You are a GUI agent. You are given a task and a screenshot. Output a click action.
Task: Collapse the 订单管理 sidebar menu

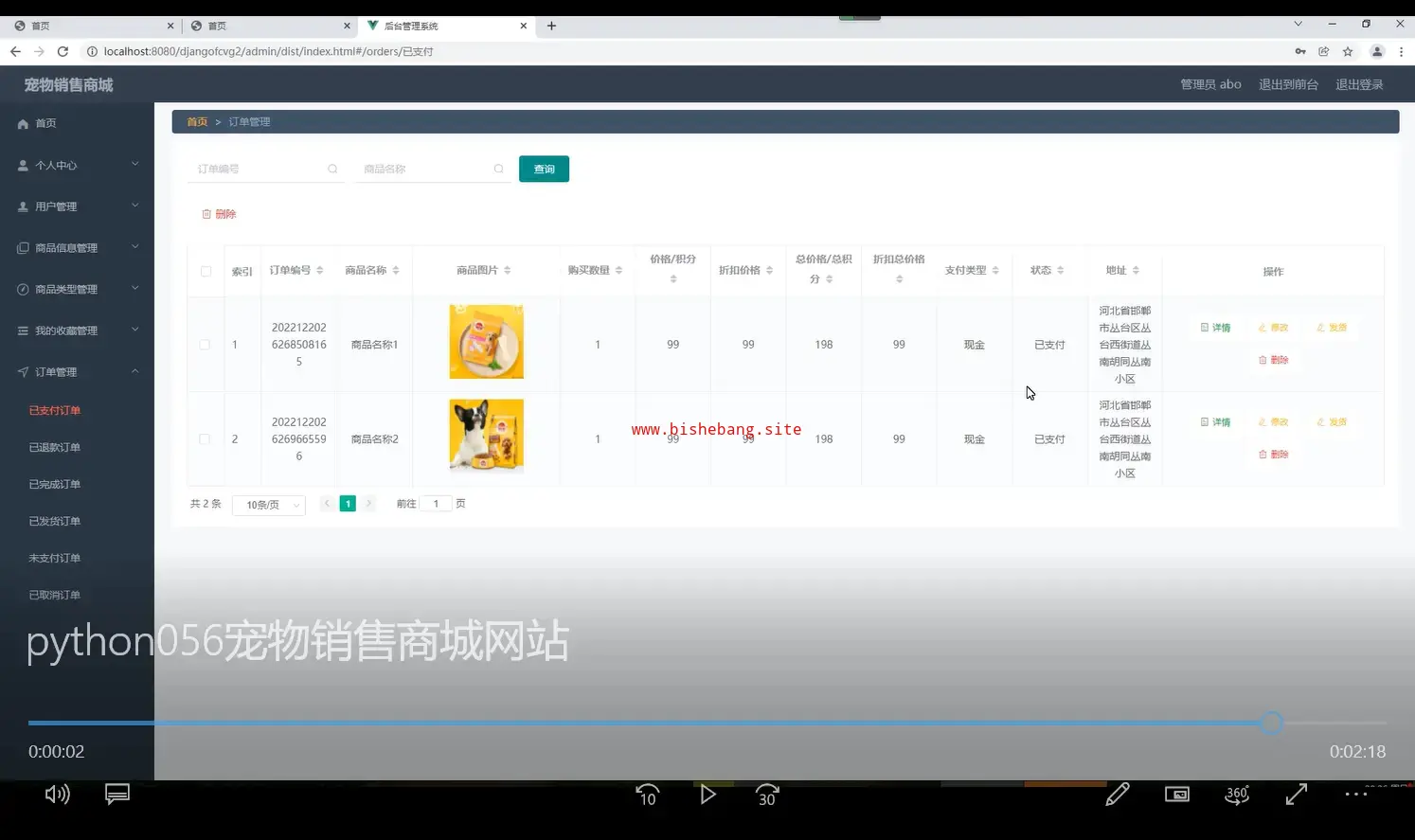pyautogui.click(x=77, y=372)
